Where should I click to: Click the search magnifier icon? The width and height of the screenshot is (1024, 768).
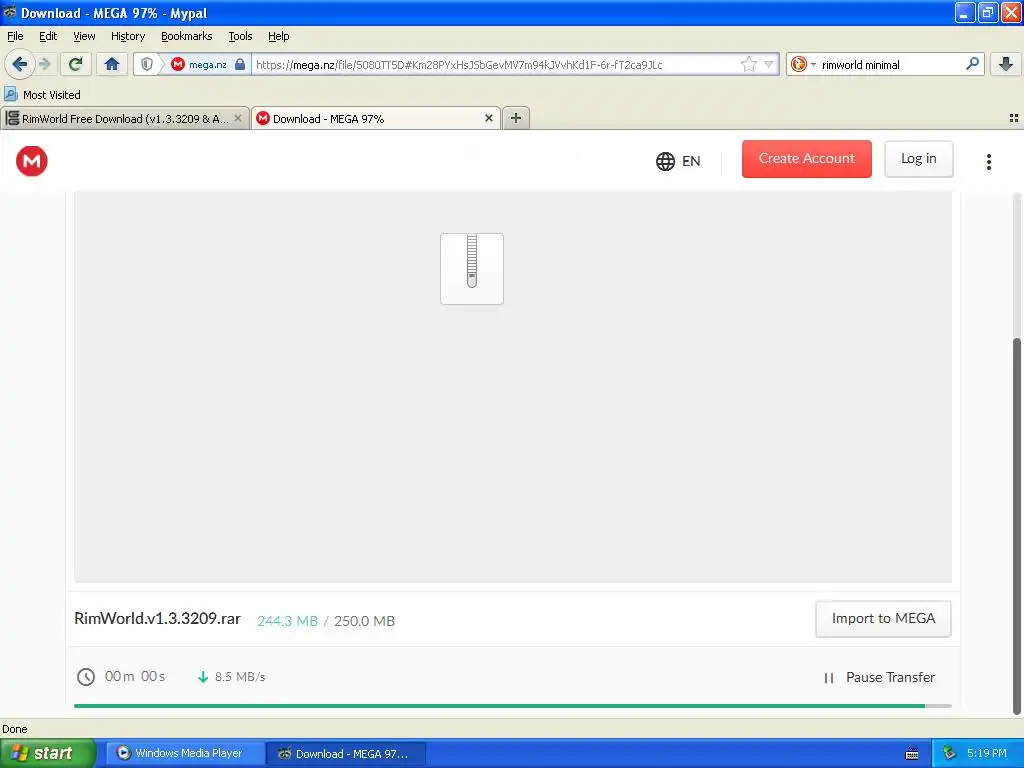[972, 64]
